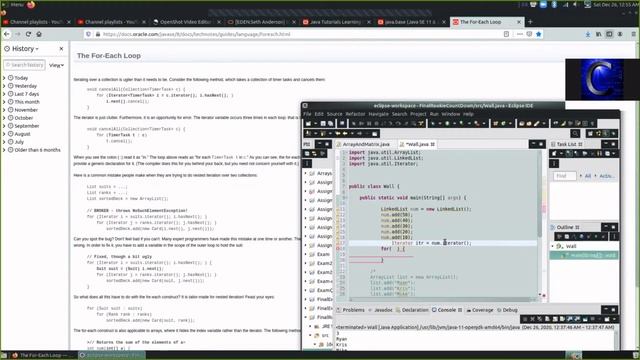The image size is (640, 360).
Task: Open the History sidebar title dropdown
Action: pyautogui.click(x=25, y=49)
